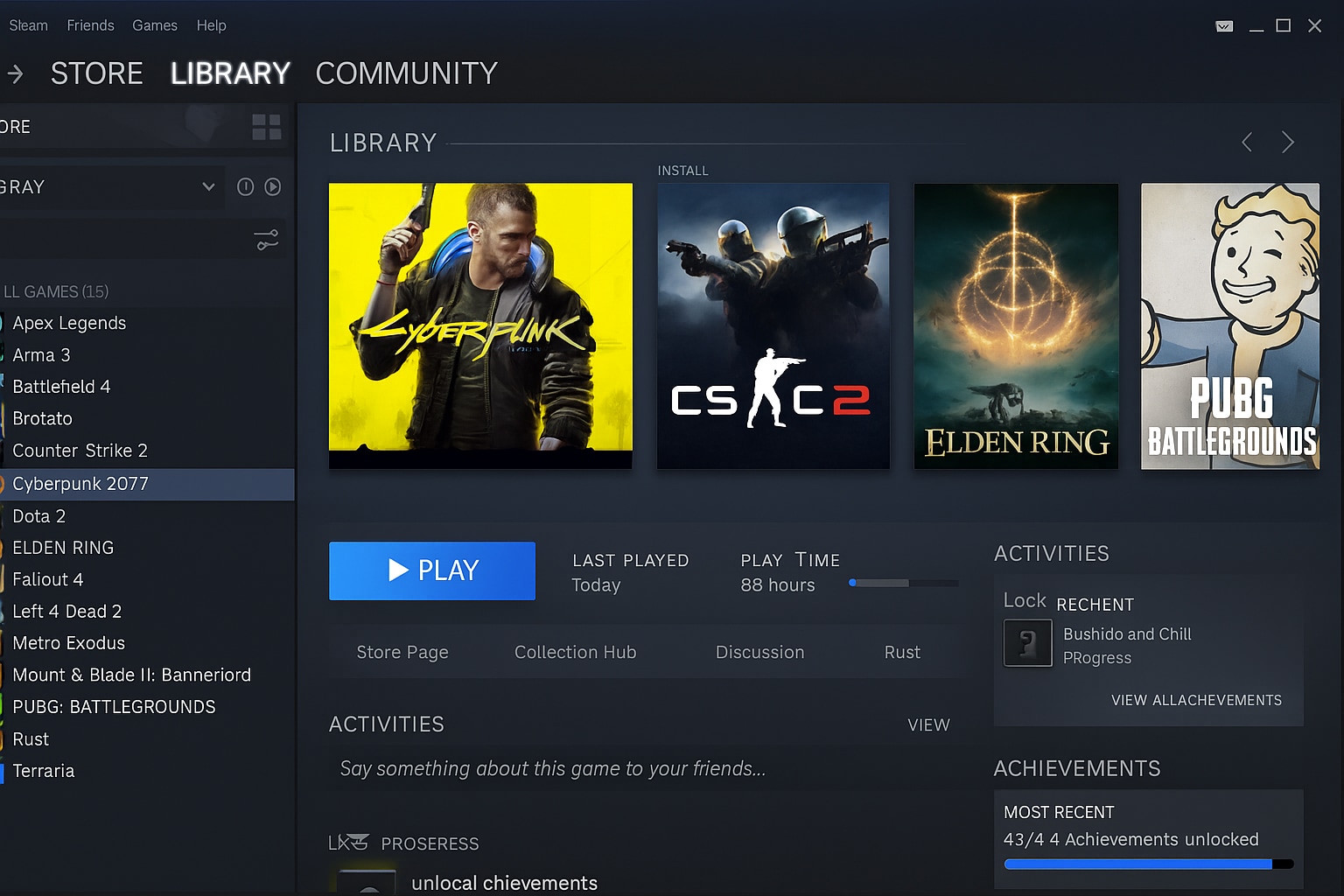Screen dimensions: 1344x896
Task: Show previous library shelf items arrow
Action: click(x=1247, y=142)
